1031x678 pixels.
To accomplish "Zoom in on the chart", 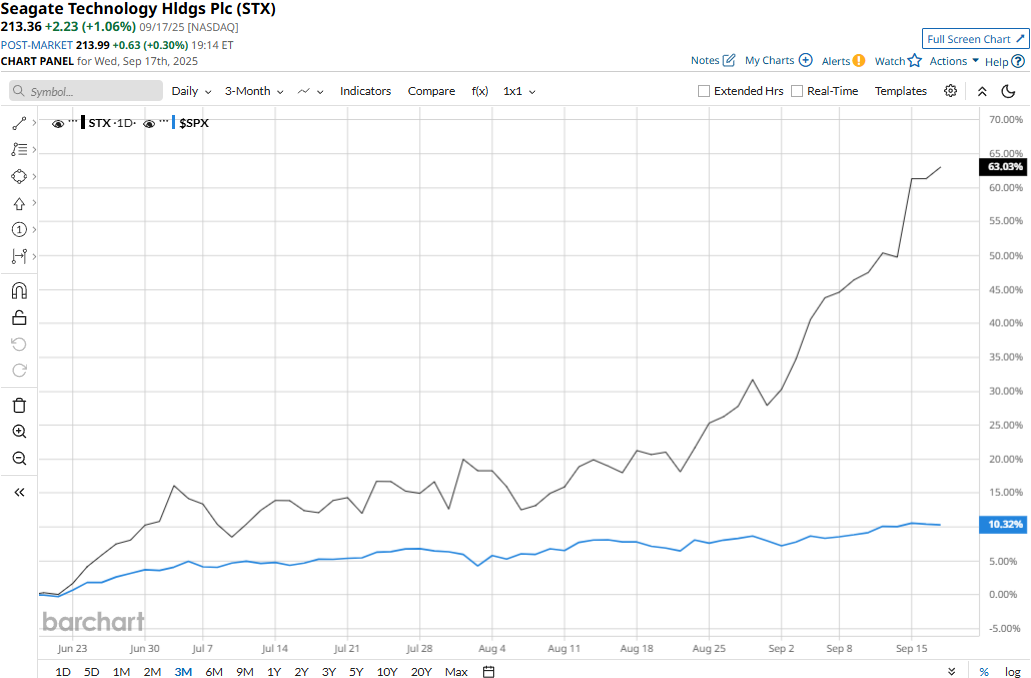I will coord(19,431).
